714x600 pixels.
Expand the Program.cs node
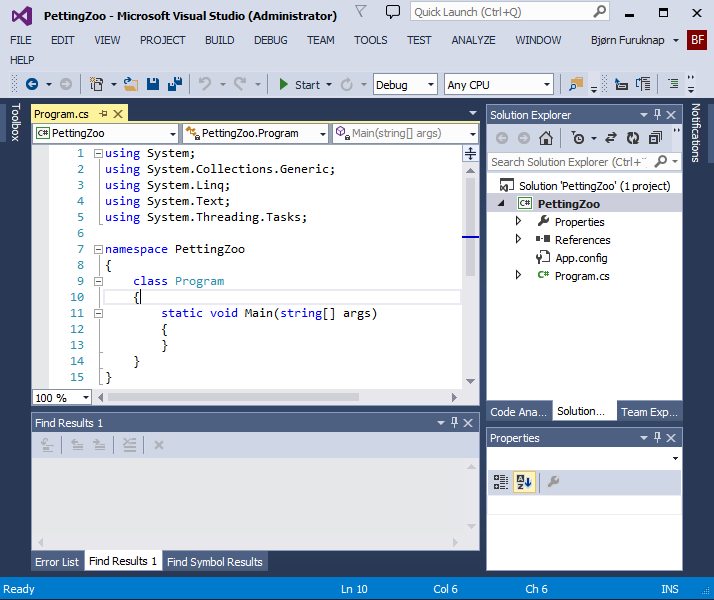click(518, 275)
